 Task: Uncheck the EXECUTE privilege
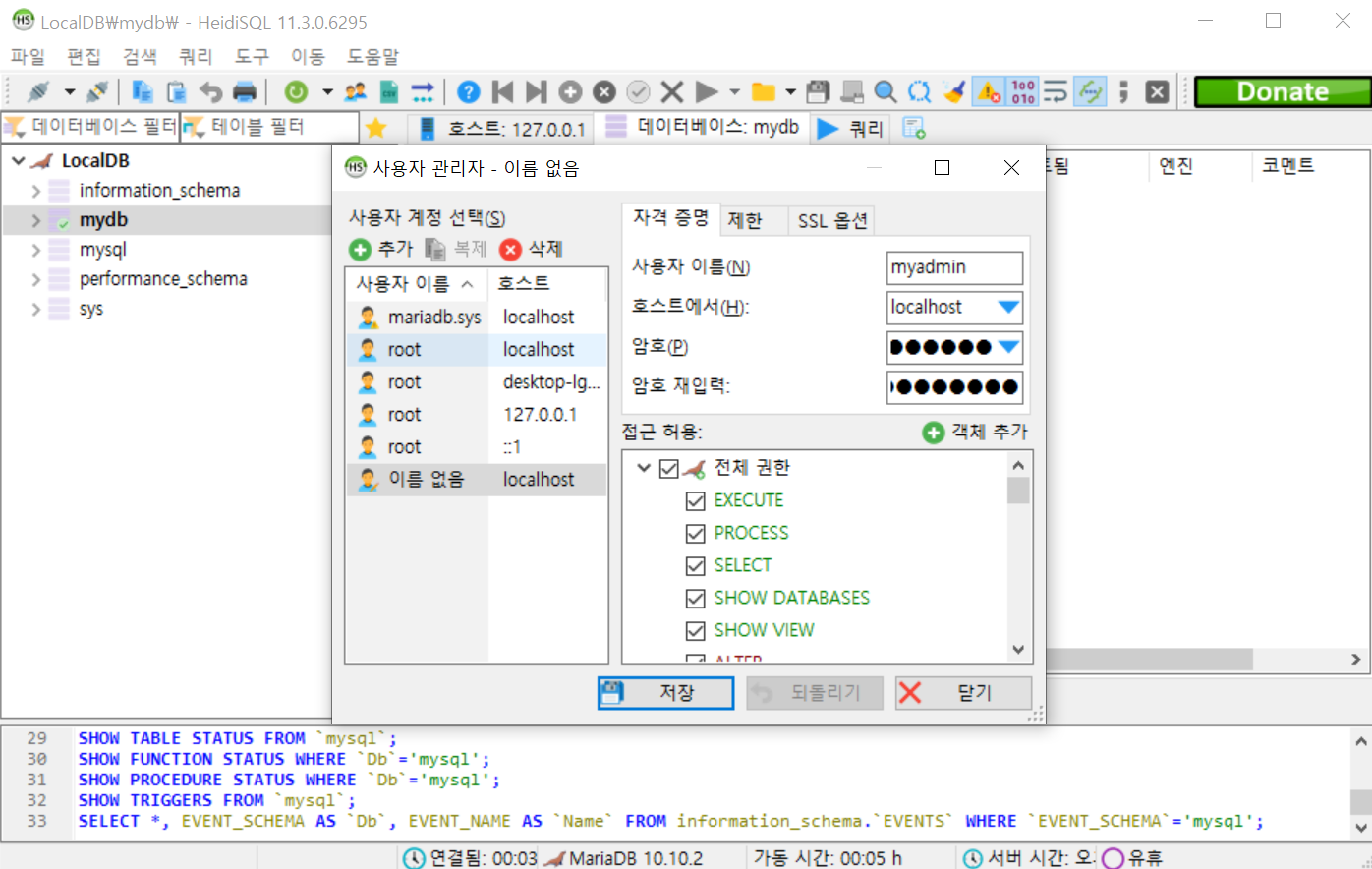[696, 501]
